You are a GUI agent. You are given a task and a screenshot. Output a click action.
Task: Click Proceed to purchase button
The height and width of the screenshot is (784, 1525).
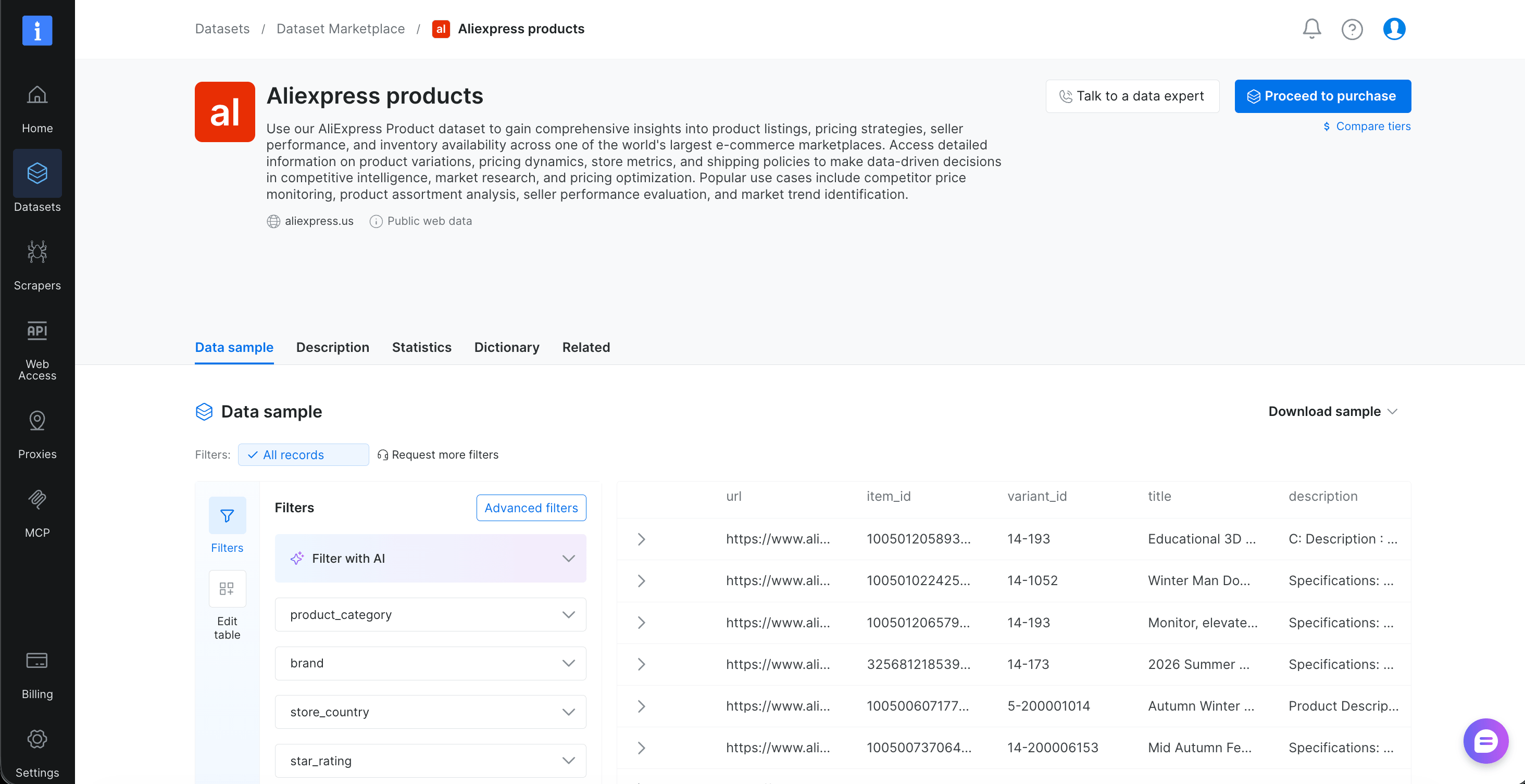(1322, 96)
